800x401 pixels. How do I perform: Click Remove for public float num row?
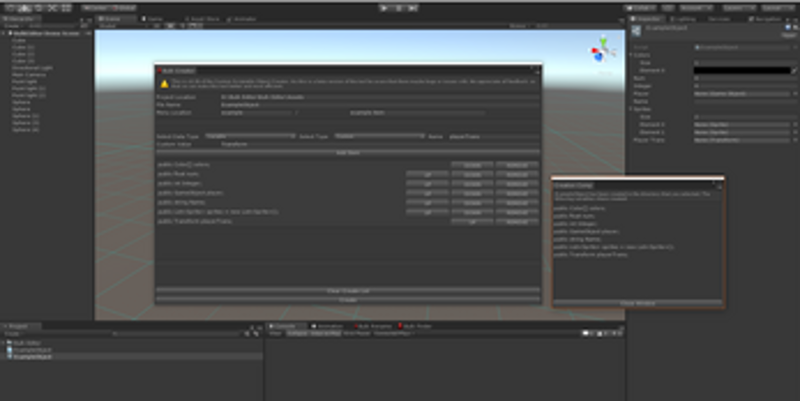click(517, 174)
